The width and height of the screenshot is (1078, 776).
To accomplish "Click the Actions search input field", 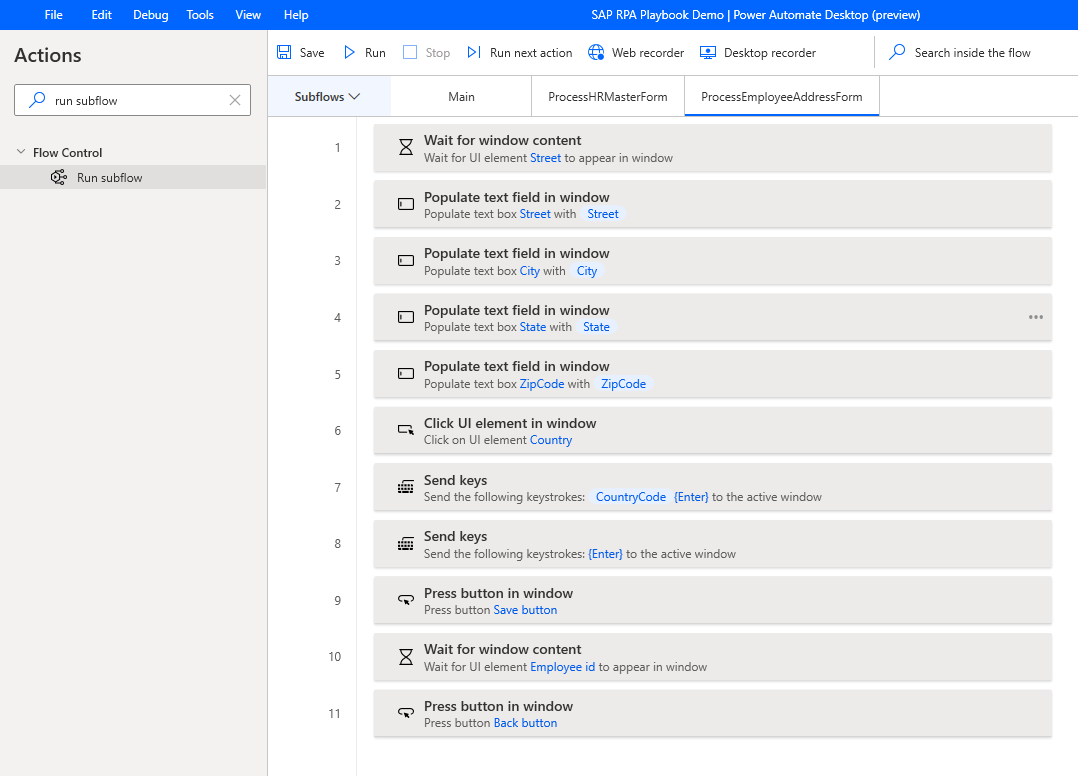I will point(133,100).
